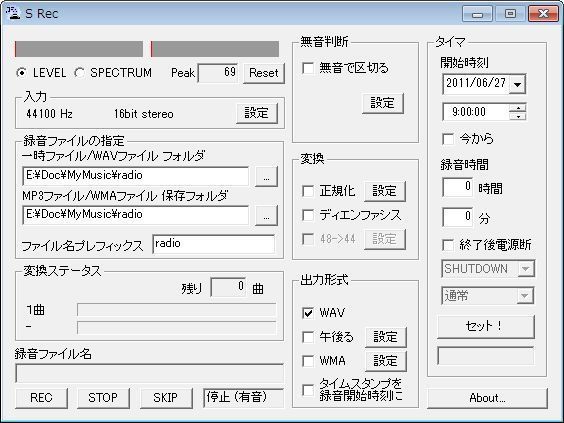The height and width of the screenshot is (423, 564).
Task: Click the Reset peak button
Action: pyautogui.click(x=264, y=73)
